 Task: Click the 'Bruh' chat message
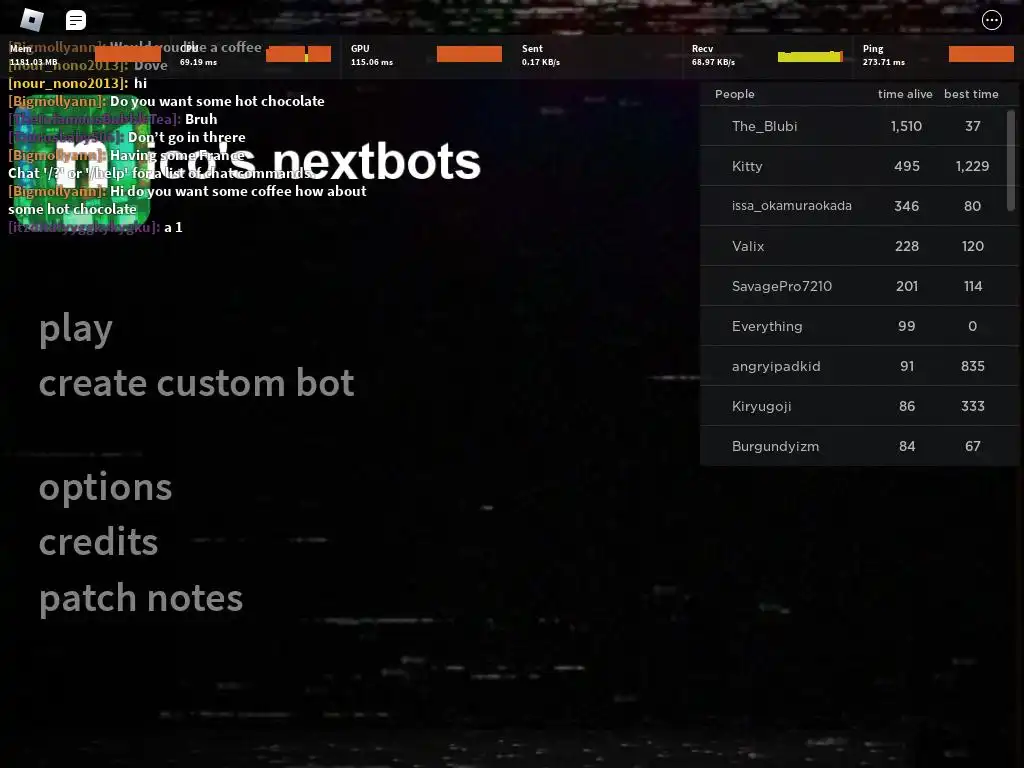point(201,120)
